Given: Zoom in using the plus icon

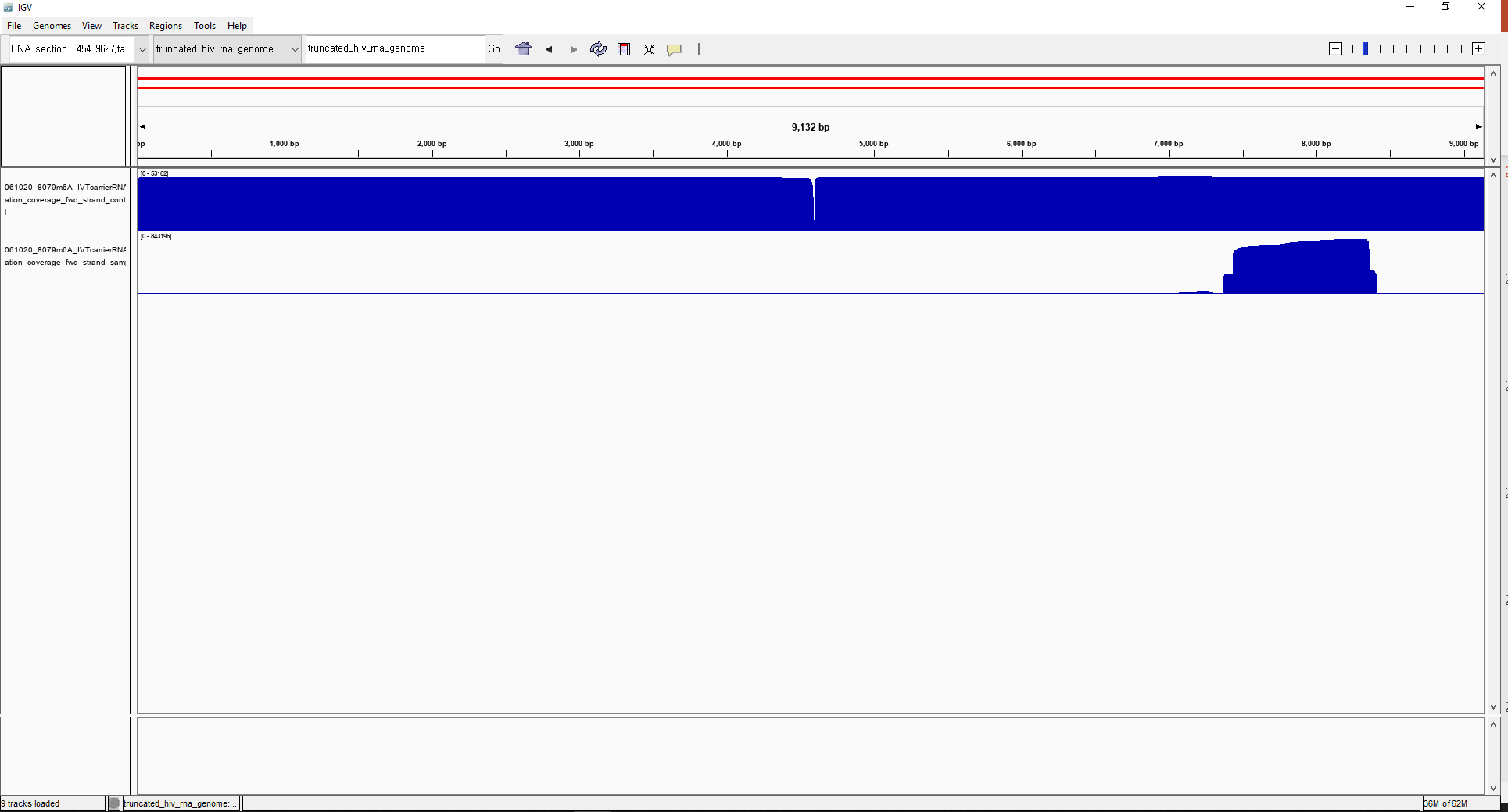Looking at the screenshot, I should click(x=1478, y=48).
